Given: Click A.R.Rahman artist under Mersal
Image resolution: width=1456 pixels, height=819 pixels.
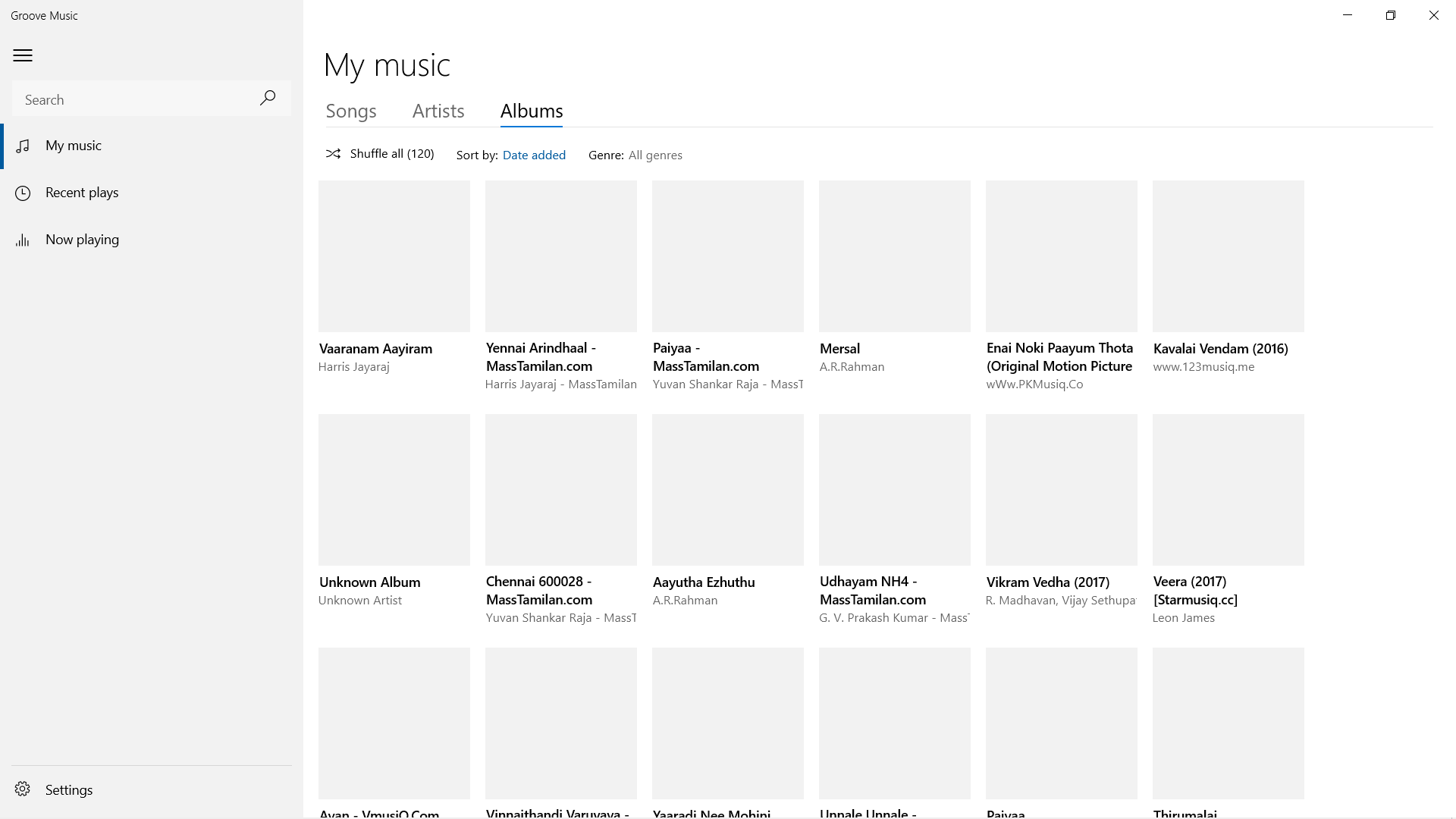Looking at the screenshot, I should (852, 367).
